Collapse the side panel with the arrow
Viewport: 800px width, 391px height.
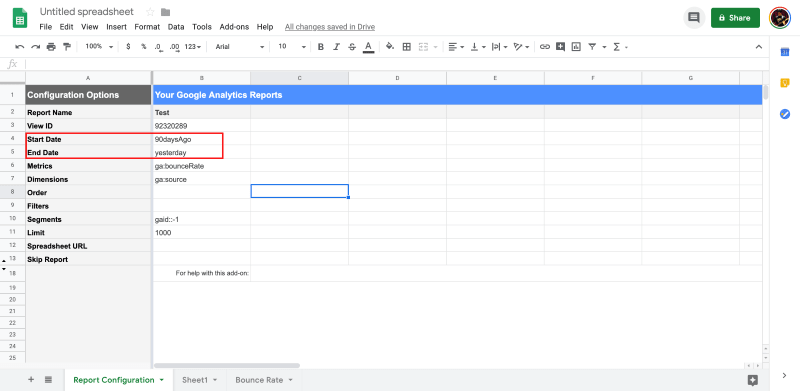pos(785,376)
